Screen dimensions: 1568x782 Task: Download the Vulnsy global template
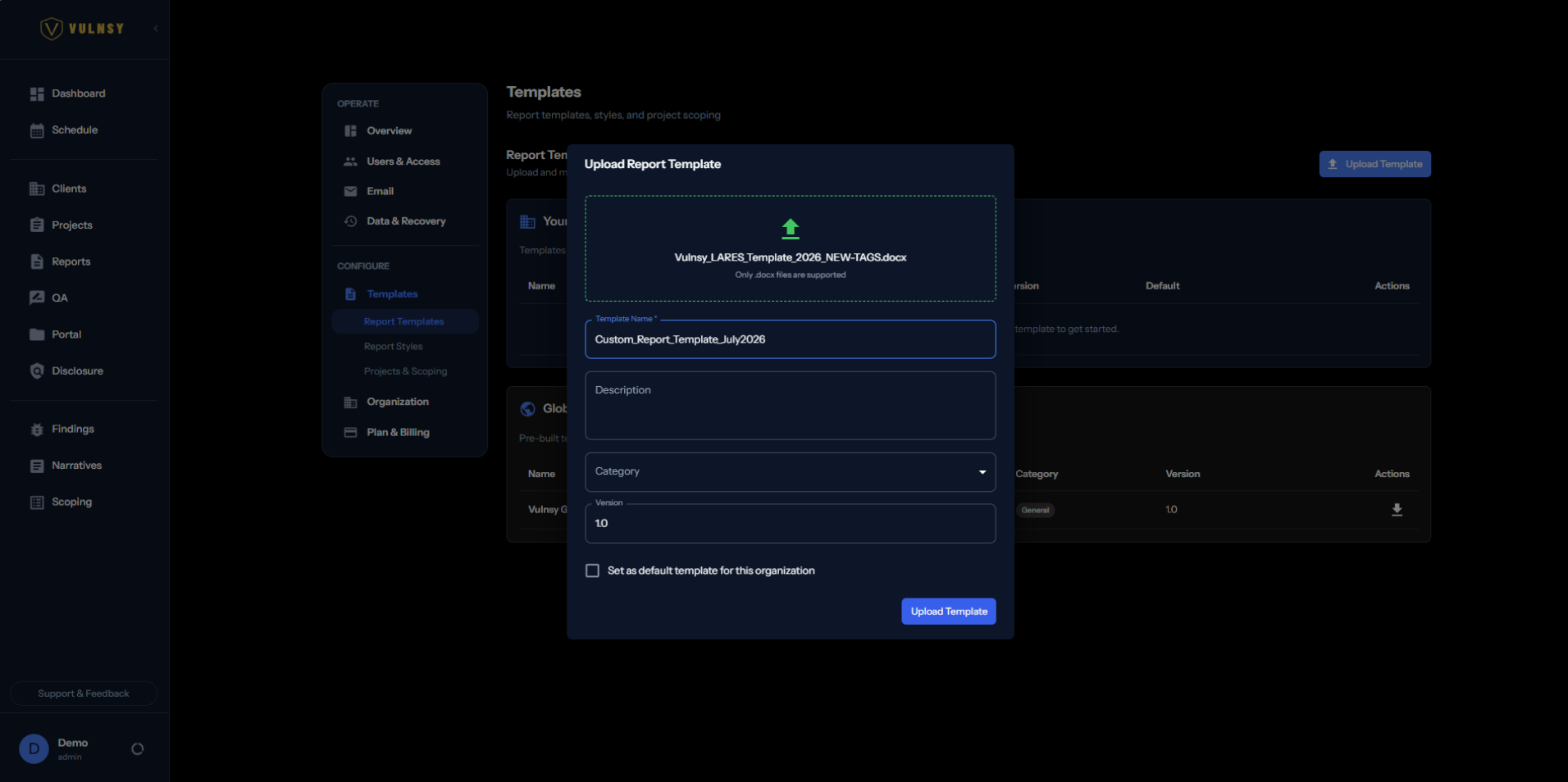1397,510
